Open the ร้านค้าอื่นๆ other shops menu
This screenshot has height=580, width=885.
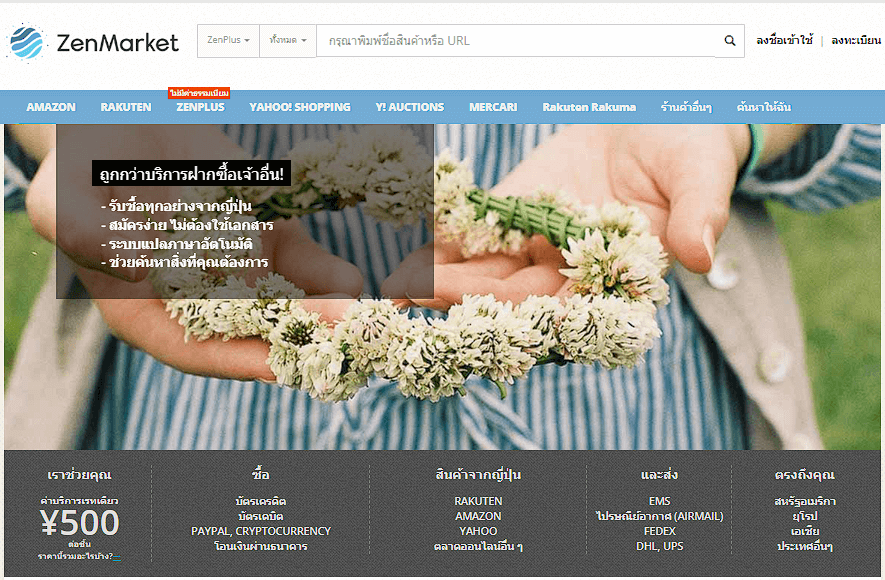pos(686,107)
